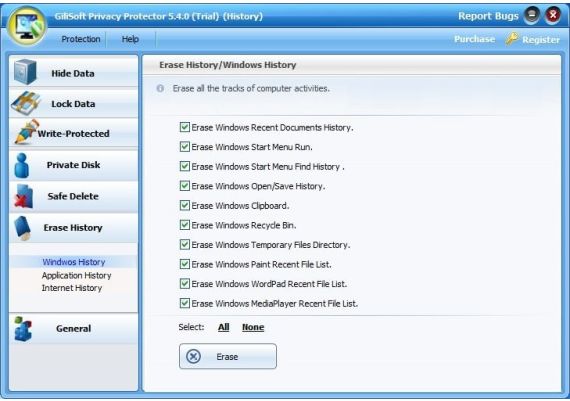Click the Hide Data safe icon

[x=25, y=72]
